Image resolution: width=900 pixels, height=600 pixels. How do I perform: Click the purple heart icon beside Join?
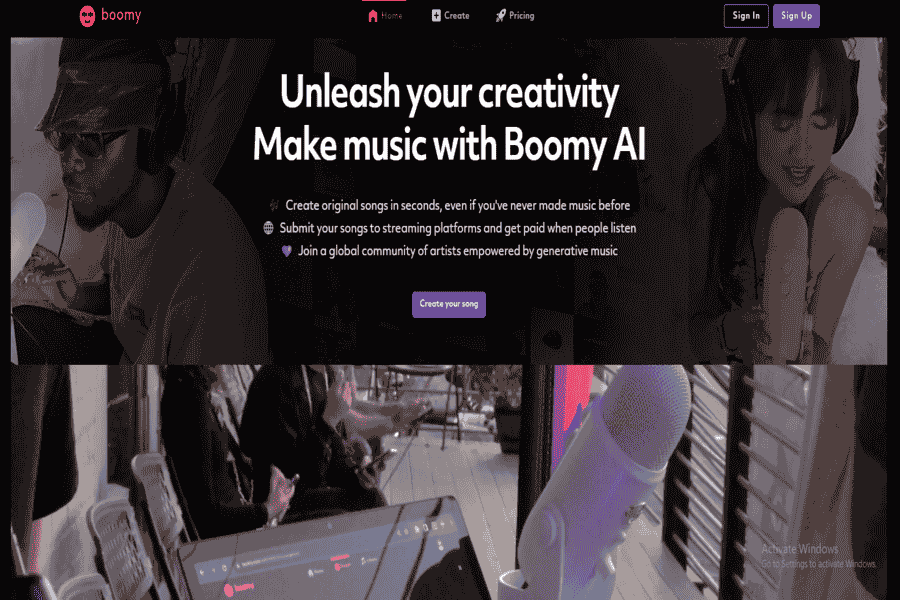(x=286, y=251)
